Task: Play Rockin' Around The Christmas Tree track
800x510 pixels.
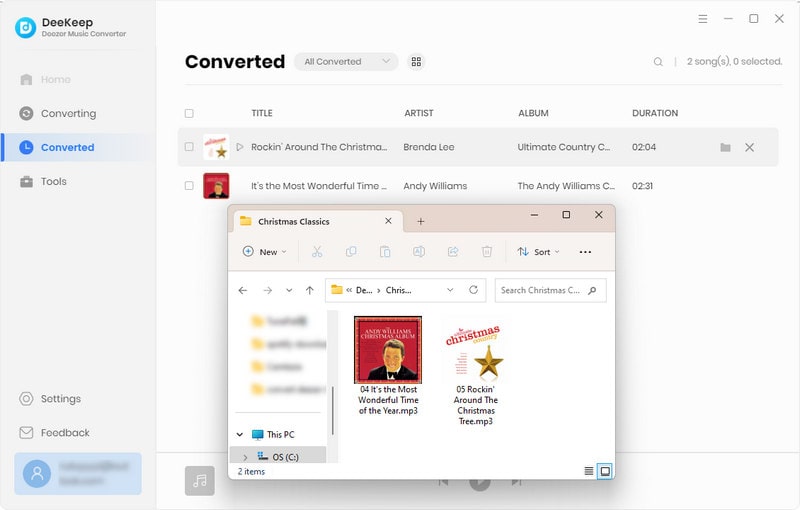Action: pyautogui.click(x=239, y=147)
